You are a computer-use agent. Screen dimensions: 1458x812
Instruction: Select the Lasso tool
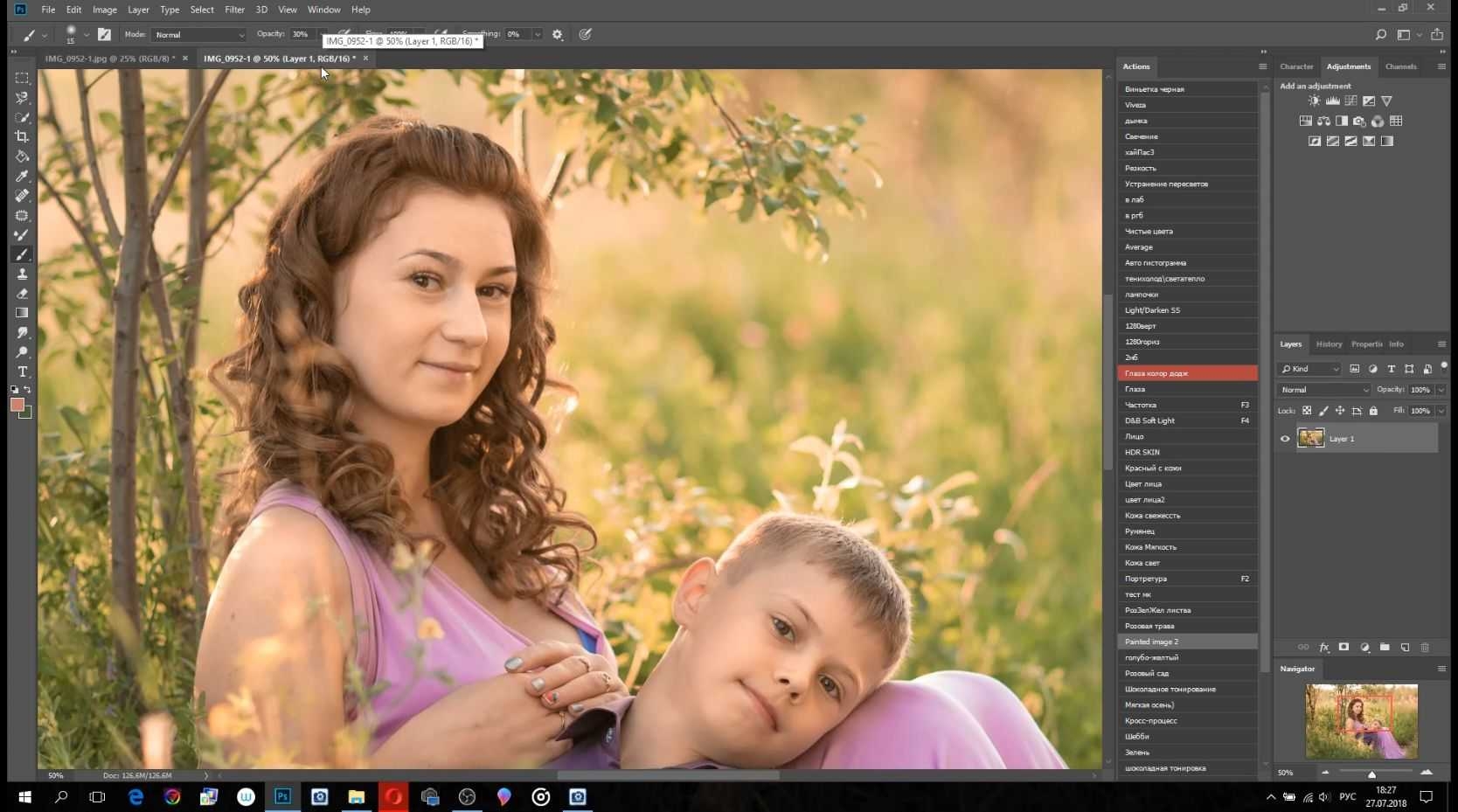click(22, 98)
